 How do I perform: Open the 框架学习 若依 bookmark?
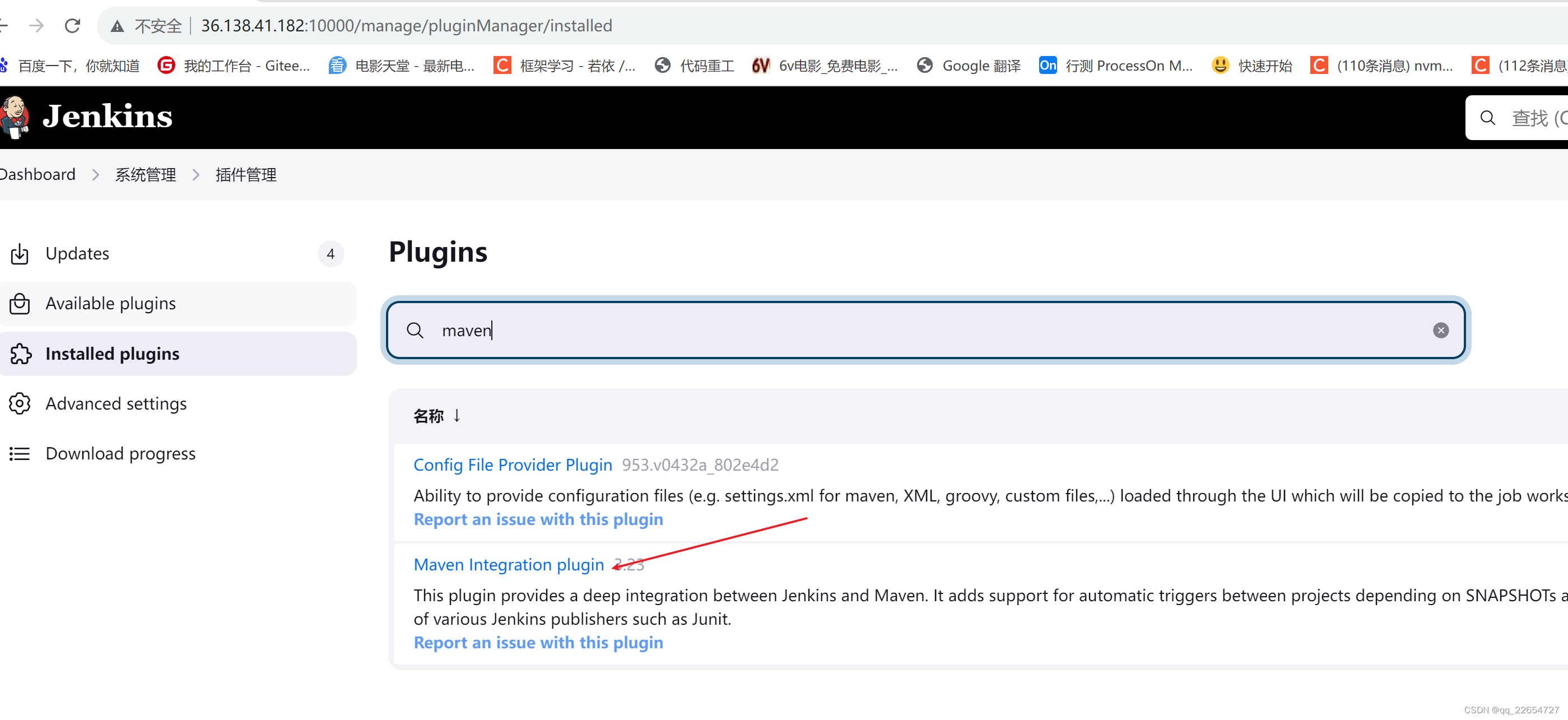pyautogui.click(x=565, y=65)
